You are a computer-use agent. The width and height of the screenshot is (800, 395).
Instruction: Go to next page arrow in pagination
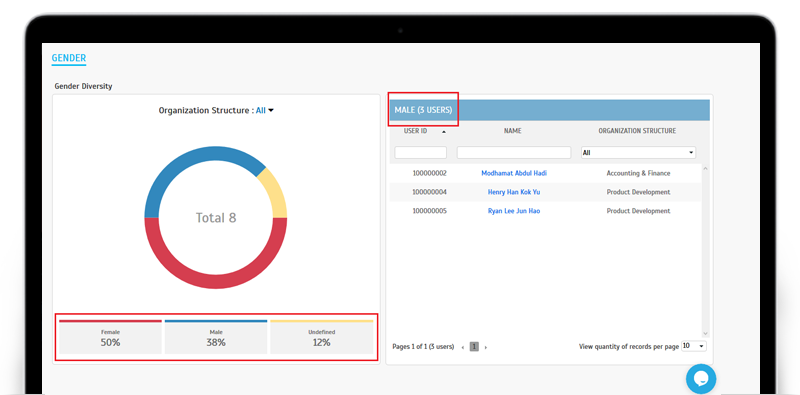(x=486, y=347)
